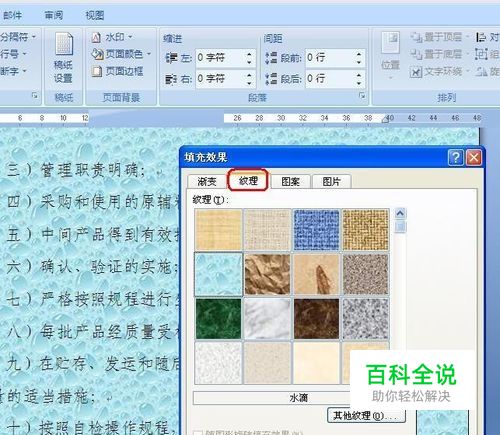Viewport: 500px width, 435px height.
Task: Open 置于顶层 dropdown arrow
Action: pos(467,37)
